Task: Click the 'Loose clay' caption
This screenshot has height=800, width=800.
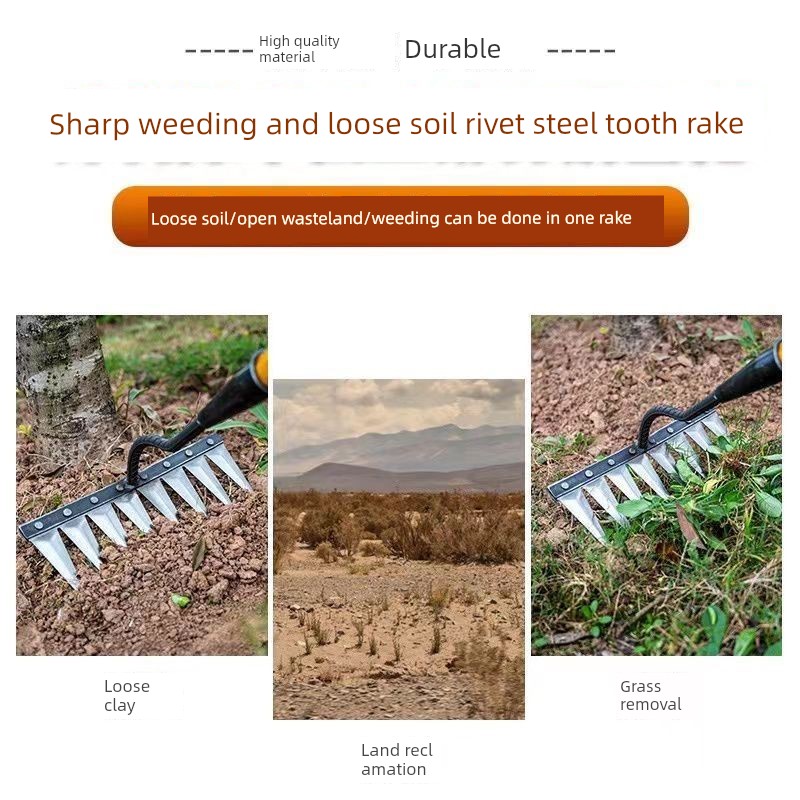Action: 127,695
